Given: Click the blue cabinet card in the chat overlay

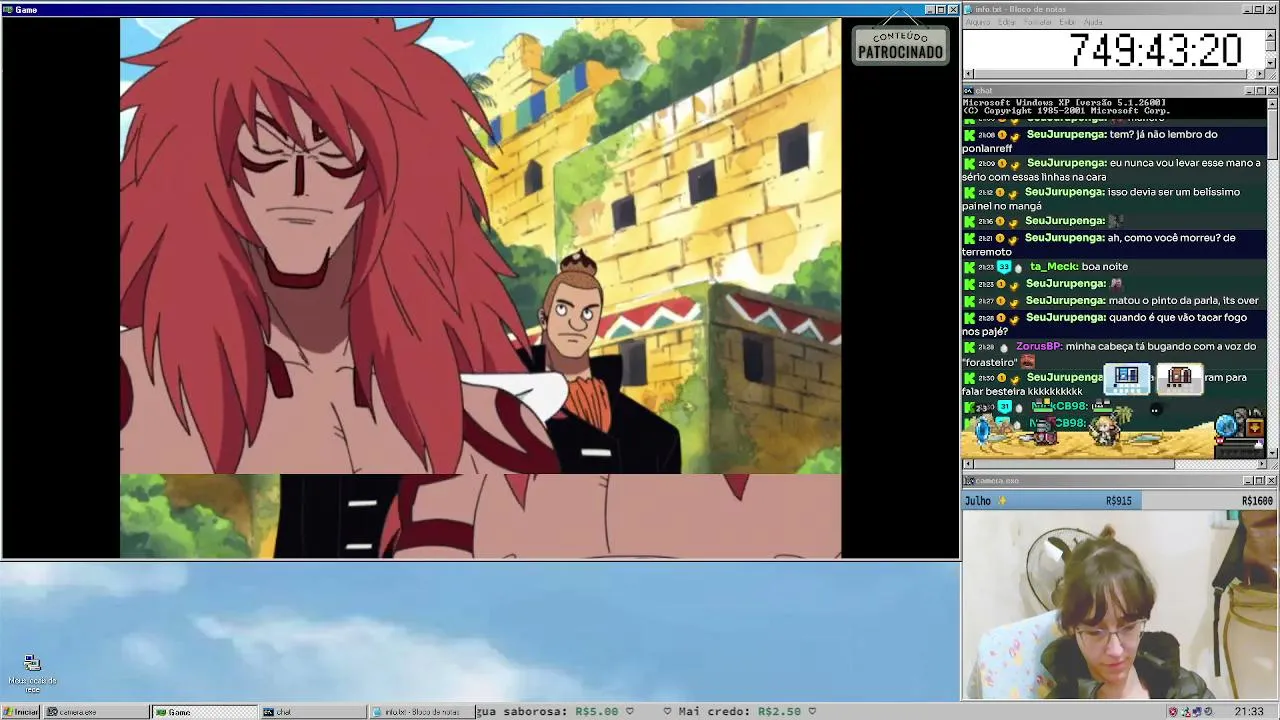Looking at the screenshot, I should [x=1127, y=377].
